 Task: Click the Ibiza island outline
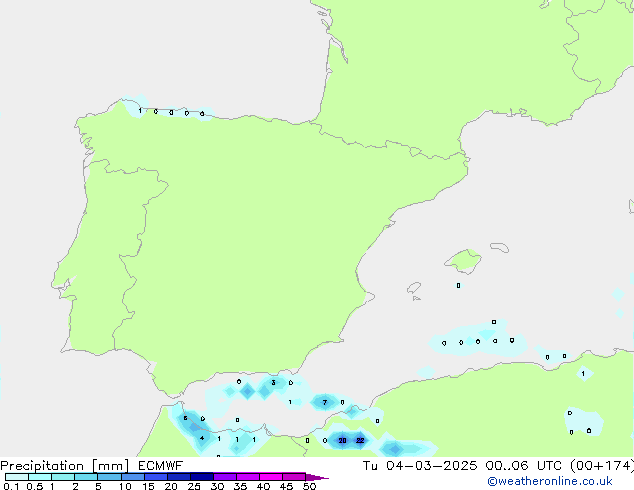pos(414,288)
